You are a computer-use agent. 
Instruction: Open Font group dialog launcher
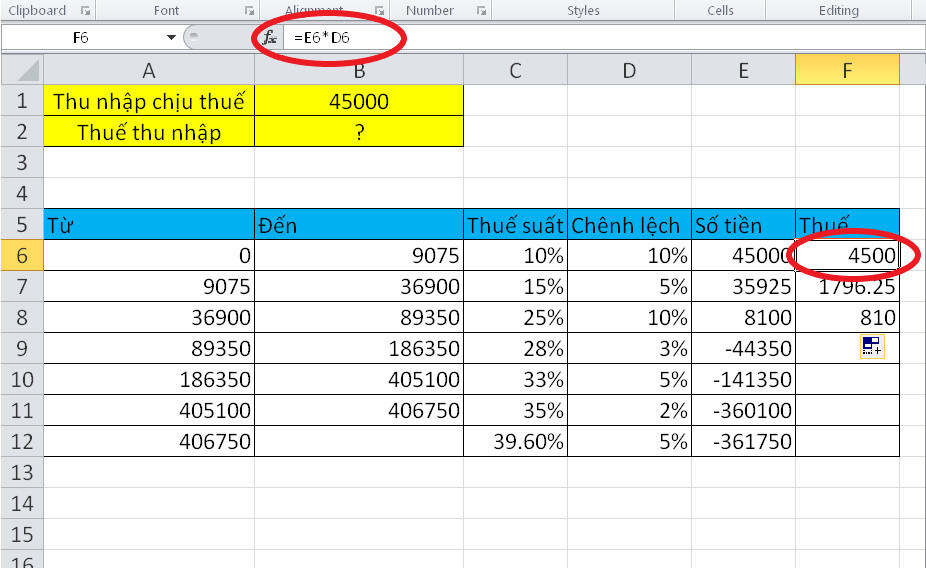point(249,11)
